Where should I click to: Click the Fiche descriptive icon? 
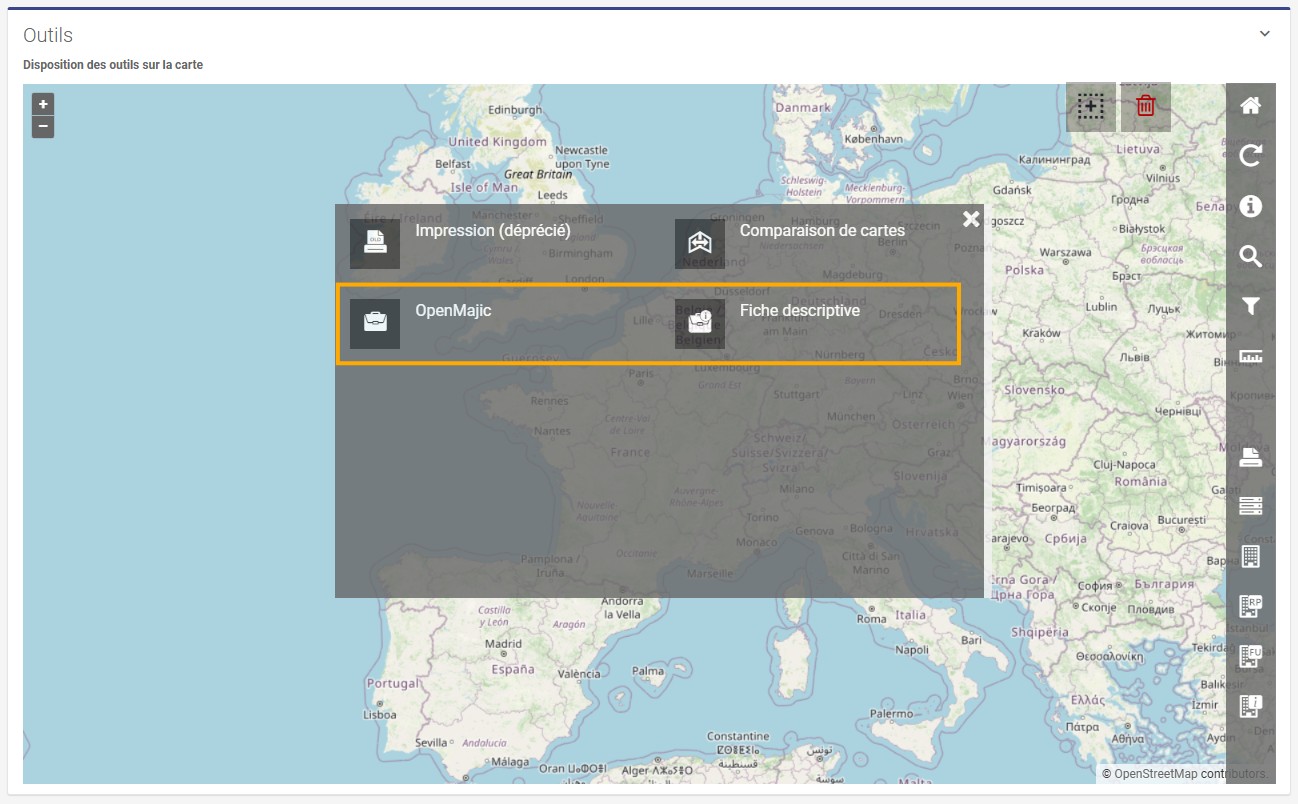tap(700, 324)
